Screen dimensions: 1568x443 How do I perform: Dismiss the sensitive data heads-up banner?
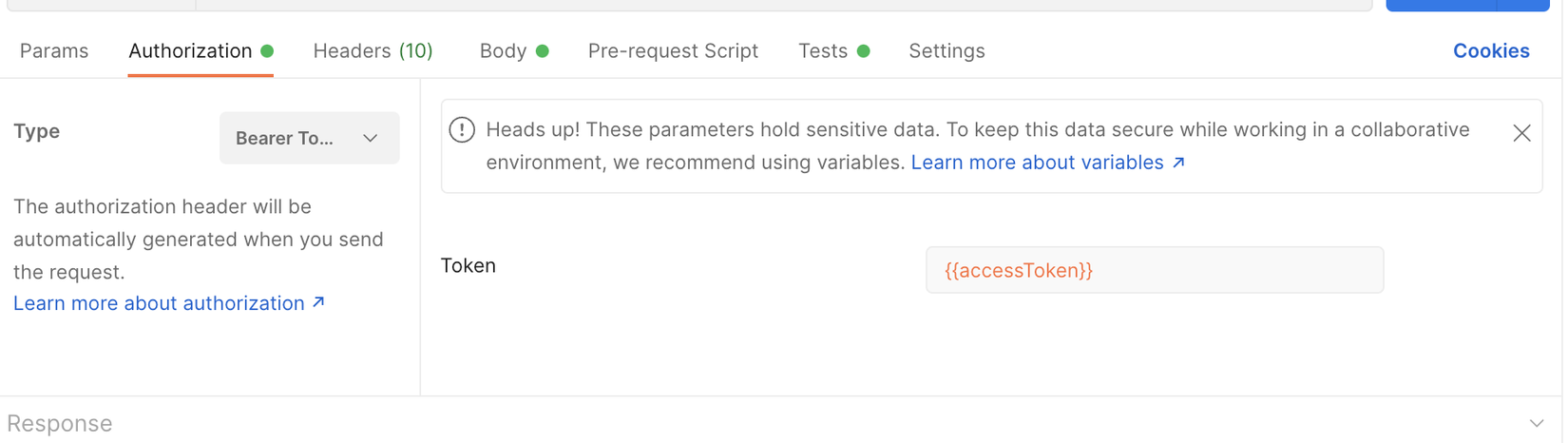click(x=1521, y=133)
